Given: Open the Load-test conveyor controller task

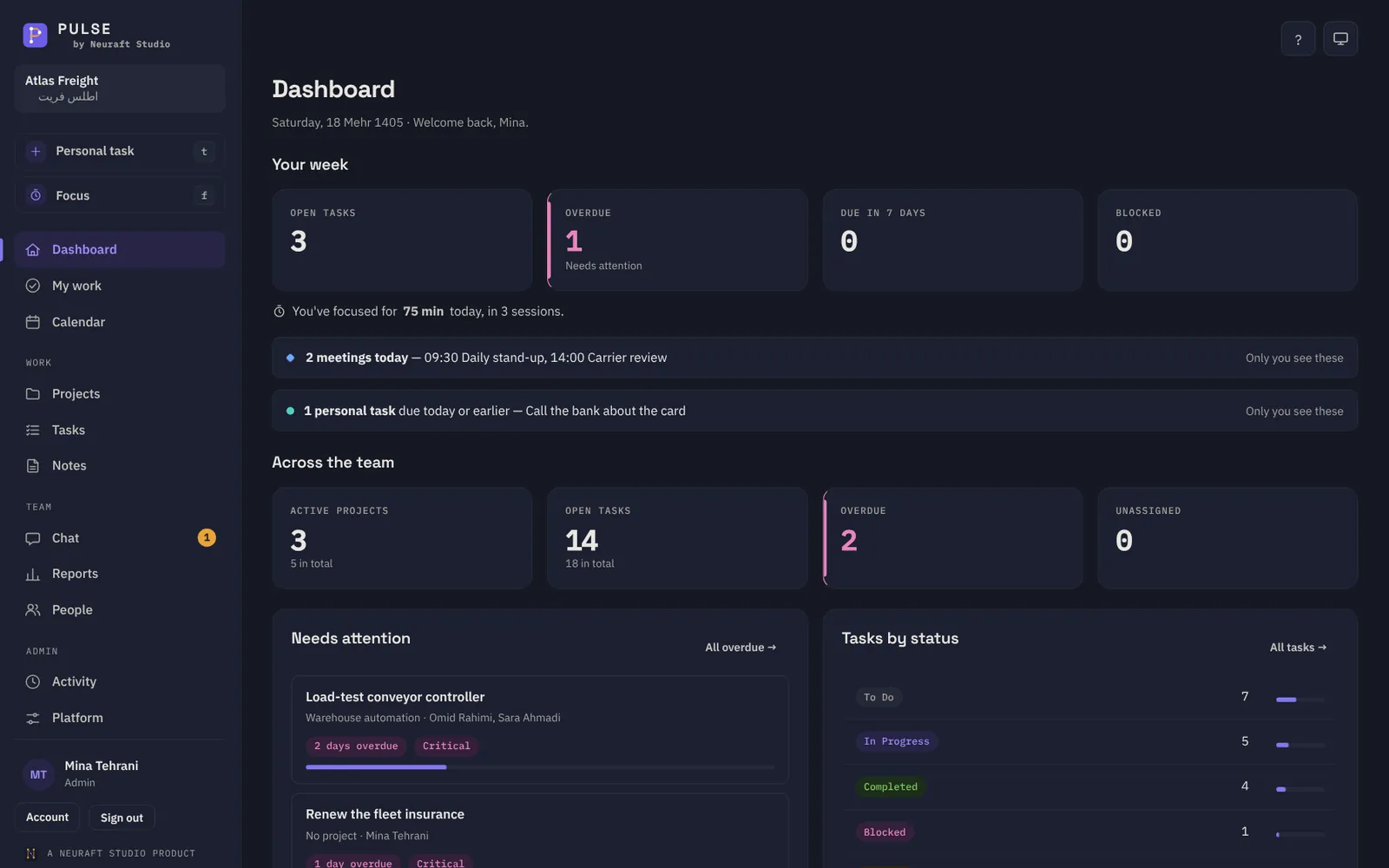Looking at the screenshot, I should point(540,729).
